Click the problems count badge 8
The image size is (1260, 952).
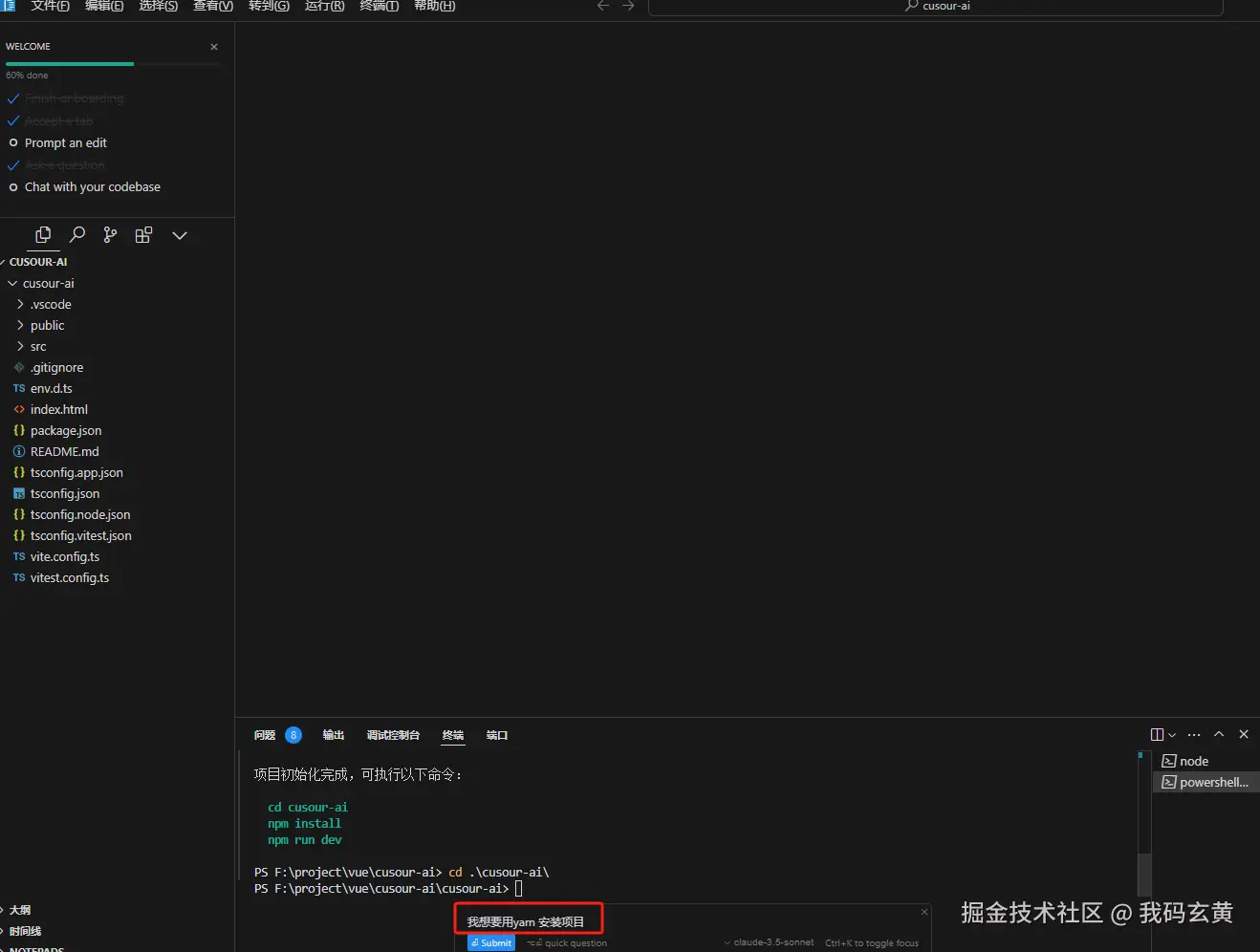tap(293, 735)
